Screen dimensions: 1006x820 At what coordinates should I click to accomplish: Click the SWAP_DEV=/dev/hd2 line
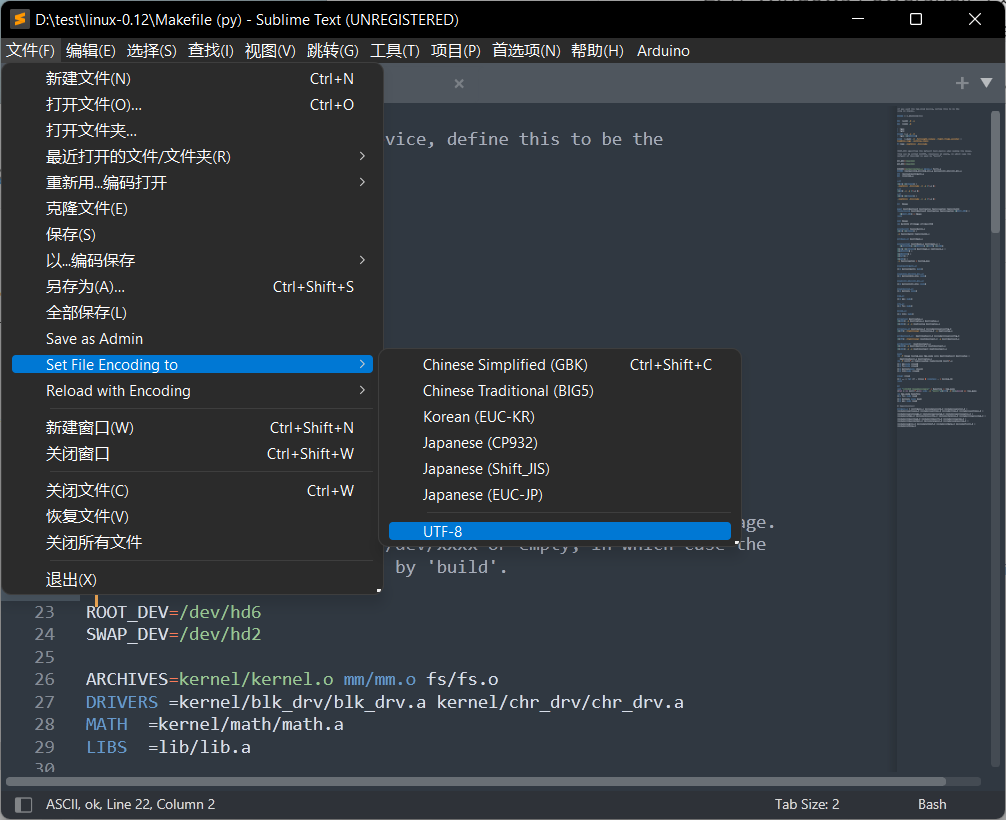(173, 634)
